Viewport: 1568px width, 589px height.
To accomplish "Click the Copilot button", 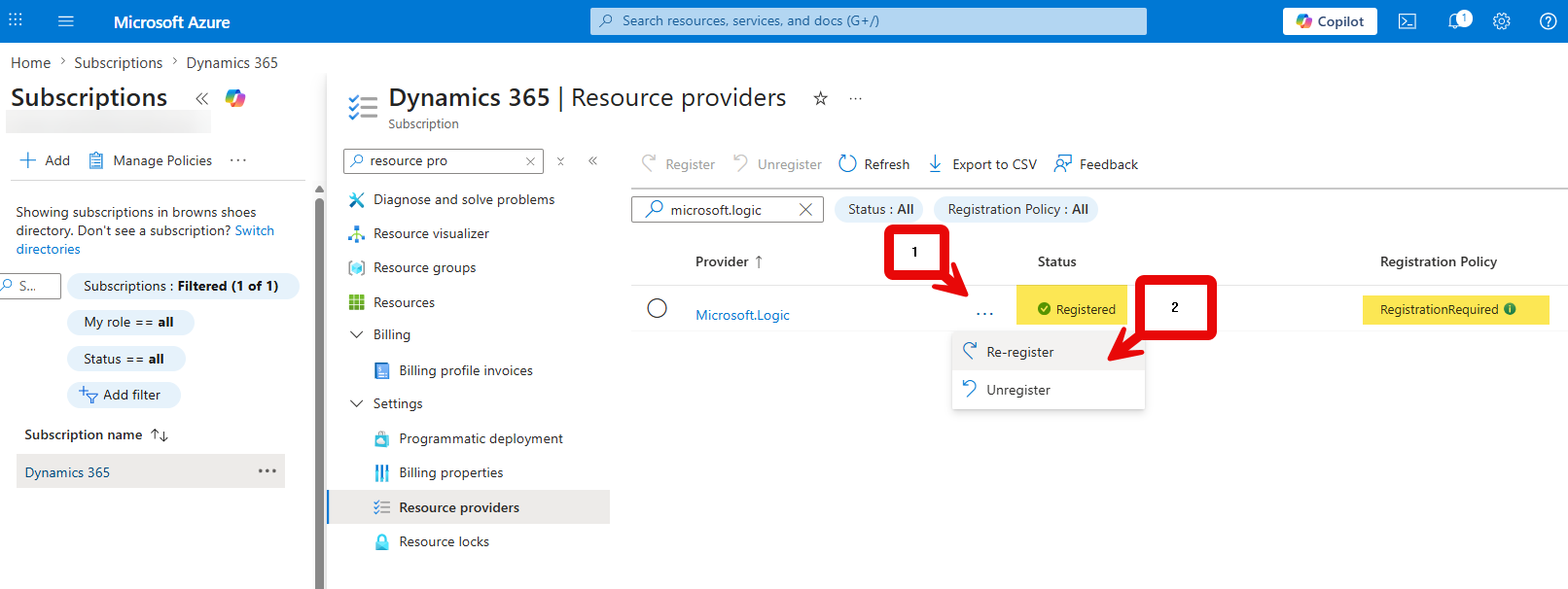I will 1330,21.
